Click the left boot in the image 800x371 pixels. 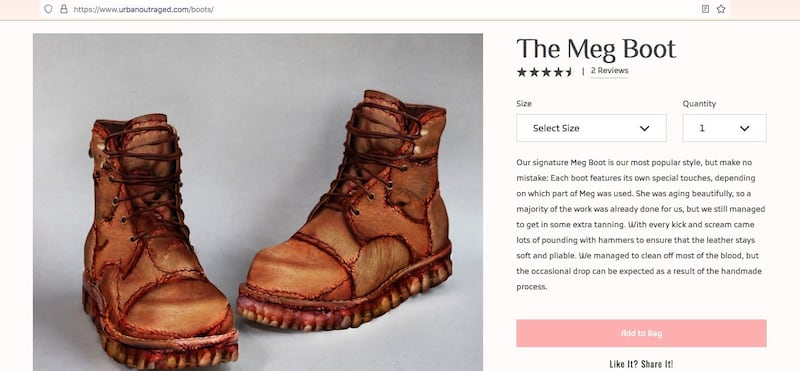[158, 240]
